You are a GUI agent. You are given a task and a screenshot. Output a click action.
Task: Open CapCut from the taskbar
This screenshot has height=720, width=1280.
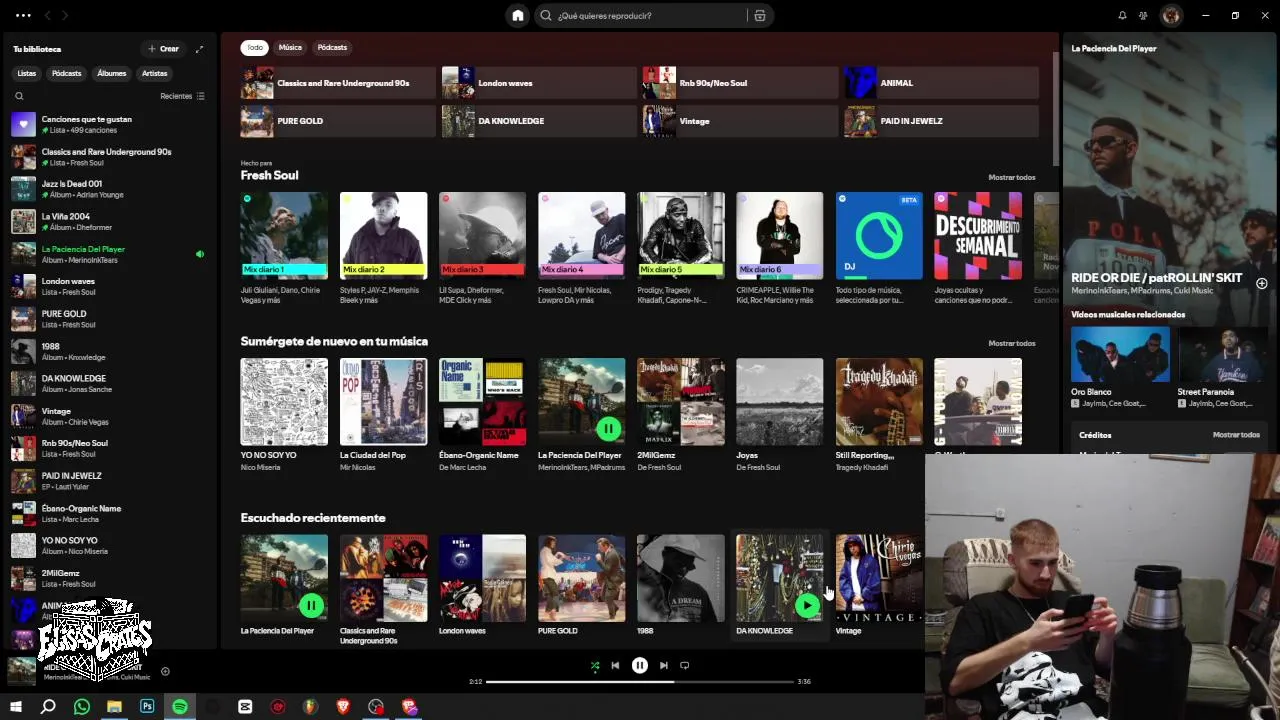pyautogui.click(x=245, y=706)
